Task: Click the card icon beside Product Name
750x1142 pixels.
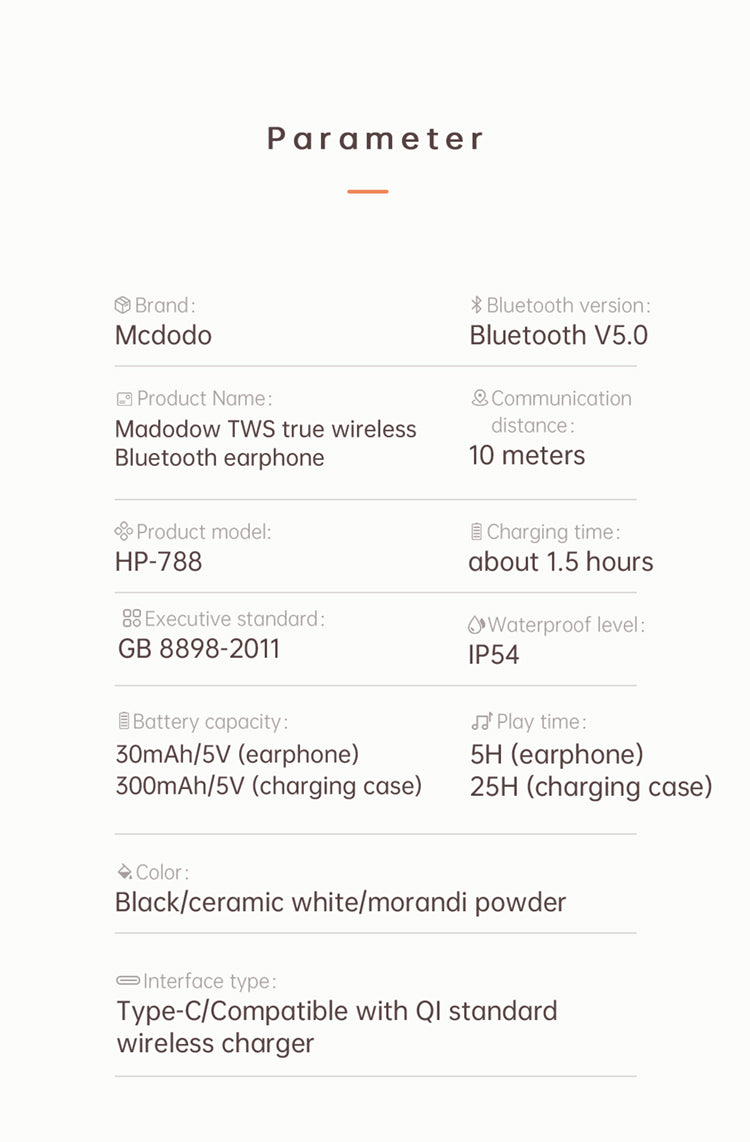Action: [125, 399]
